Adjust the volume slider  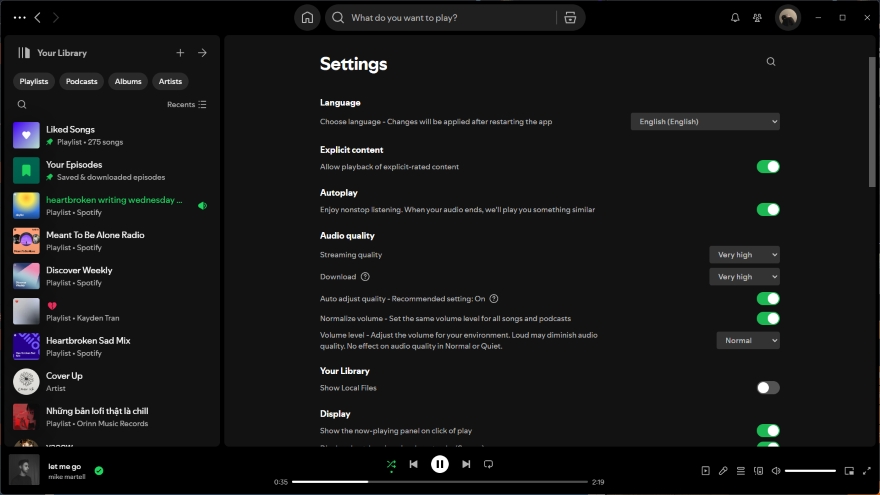[x=810, y=471]
